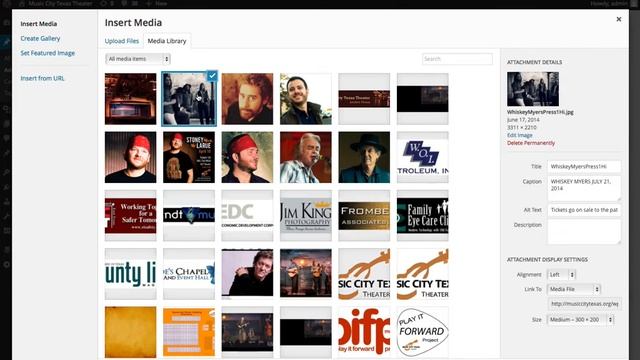This screenshot has width=640, height=360.
Task: Select the long-haired bearded man portrait thumbnail
Action: pyautogui.click(x=247, y=99)
